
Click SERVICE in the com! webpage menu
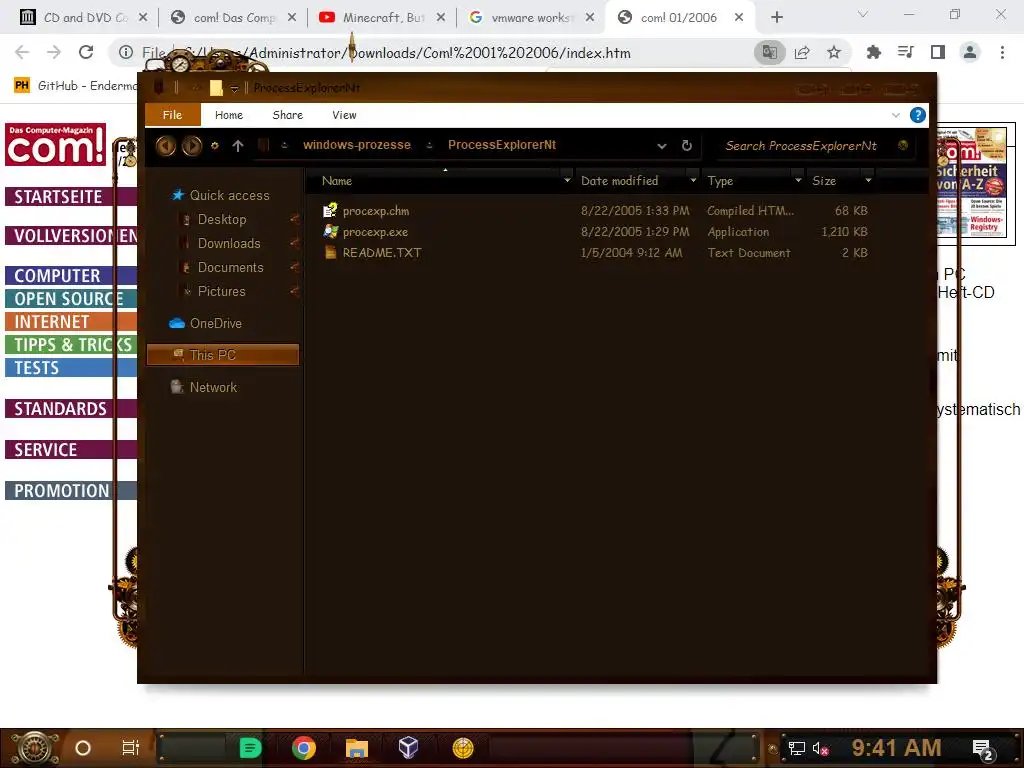(71, 449)
